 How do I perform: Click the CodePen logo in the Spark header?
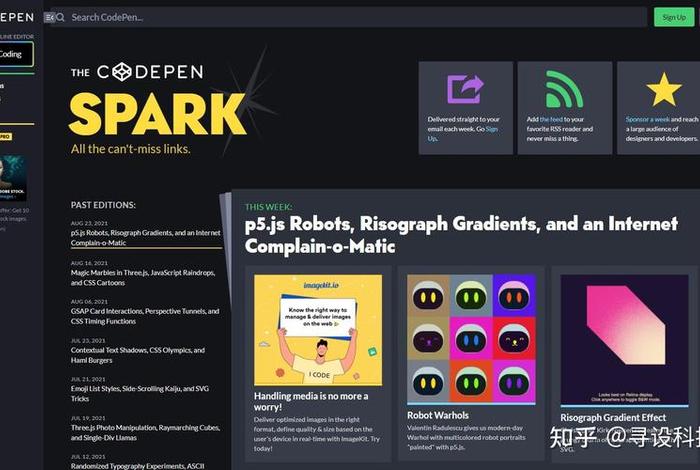150,72
